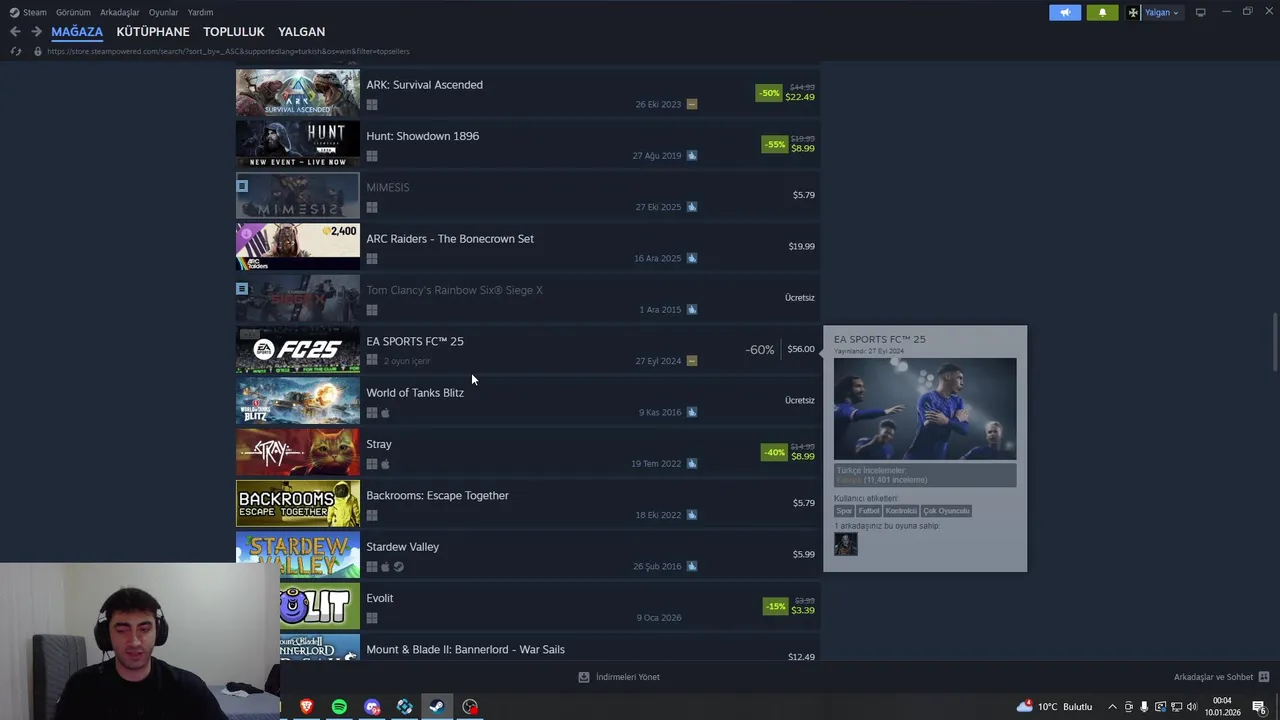Screen dimensions: 1280x720
Task: Click the in-library icon on Rainbow Six Siege X thumbnail
Action: 242,289
